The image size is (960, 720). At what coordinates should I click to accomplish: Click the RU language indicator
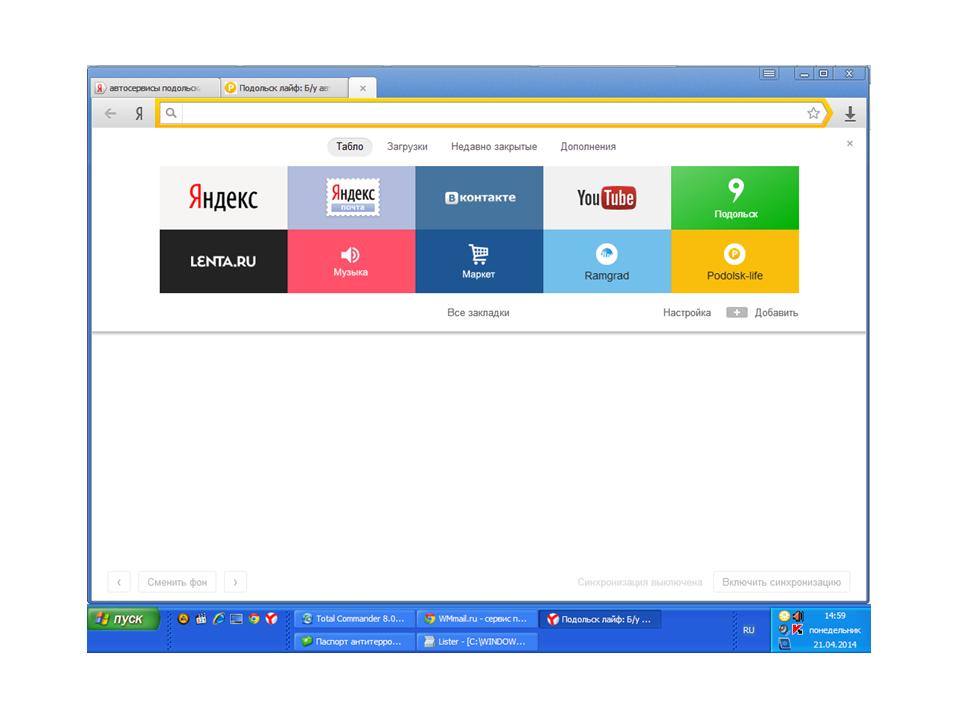(x=748, y=630)
